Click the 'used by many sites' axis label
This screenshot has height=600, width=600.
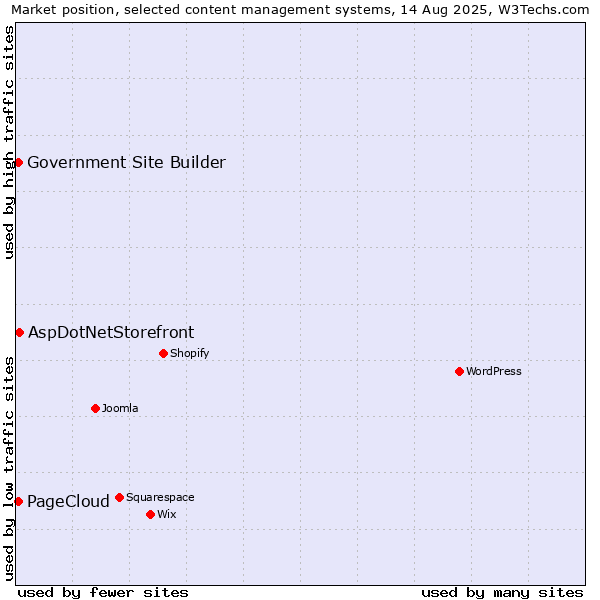point(502,593)
